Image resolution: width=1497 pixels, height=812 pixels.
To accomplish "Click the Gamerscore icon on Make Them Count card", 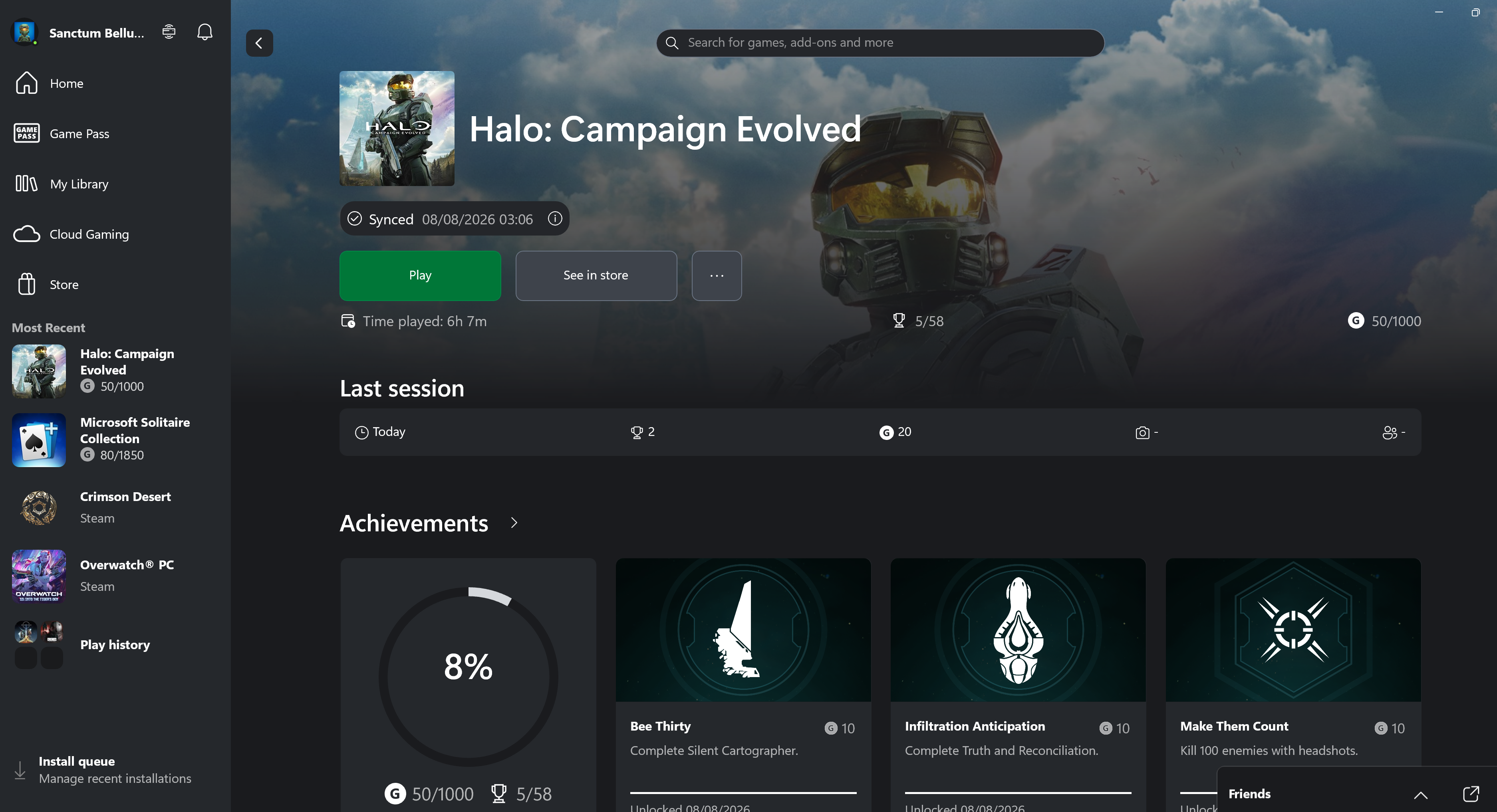I will [x=1381, y=728].
